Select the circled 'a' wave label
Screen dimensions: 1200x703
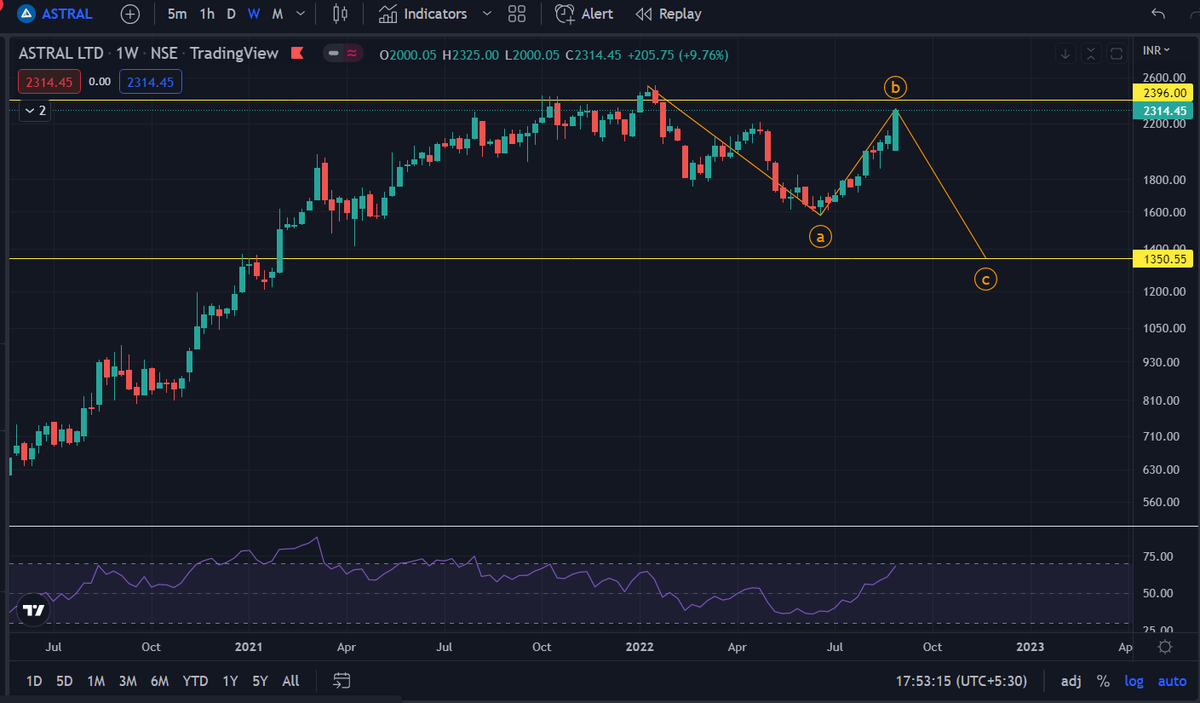[820, 237]
